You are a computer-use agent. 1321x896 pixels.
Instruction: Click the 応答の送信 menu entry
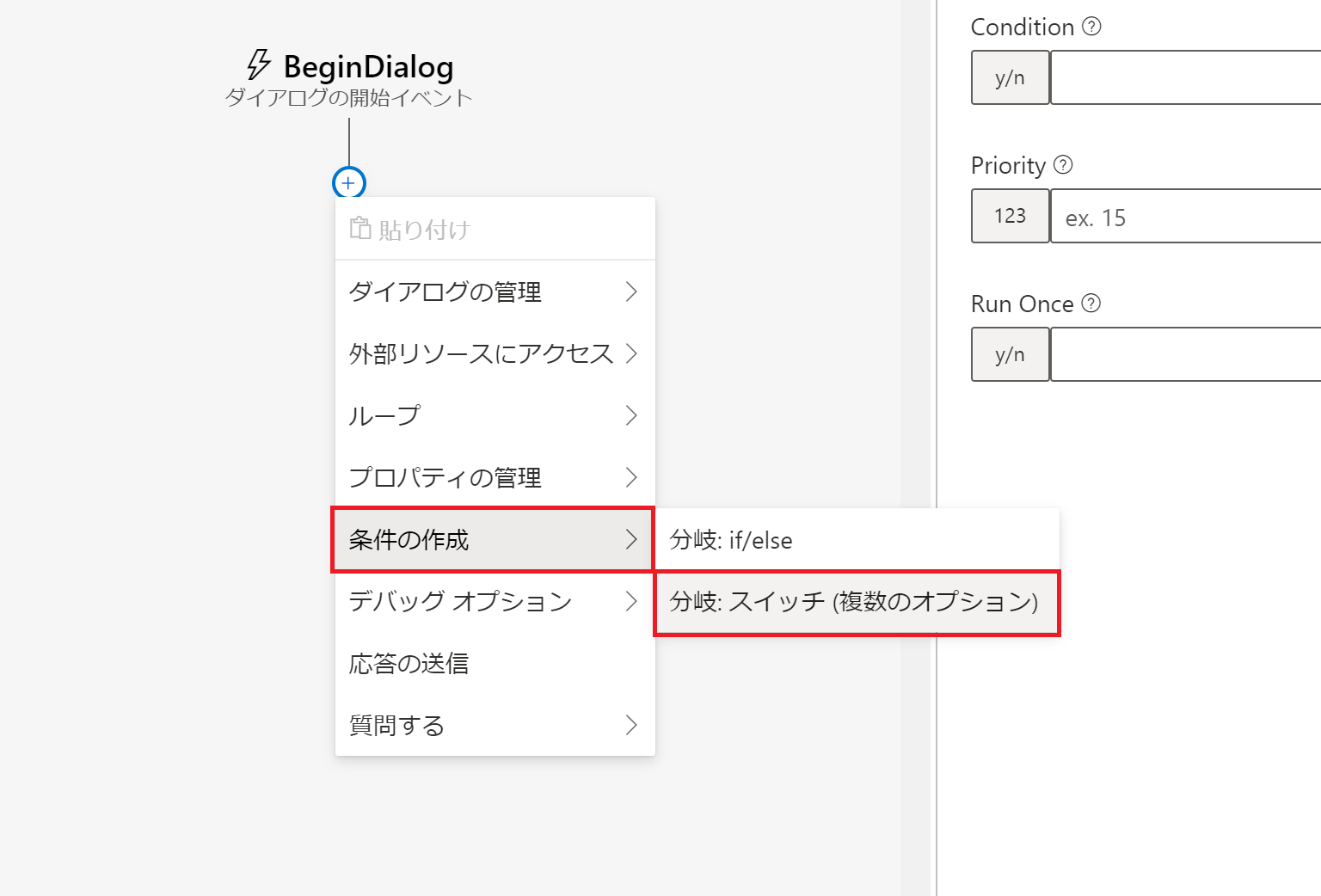pos(408,663)
